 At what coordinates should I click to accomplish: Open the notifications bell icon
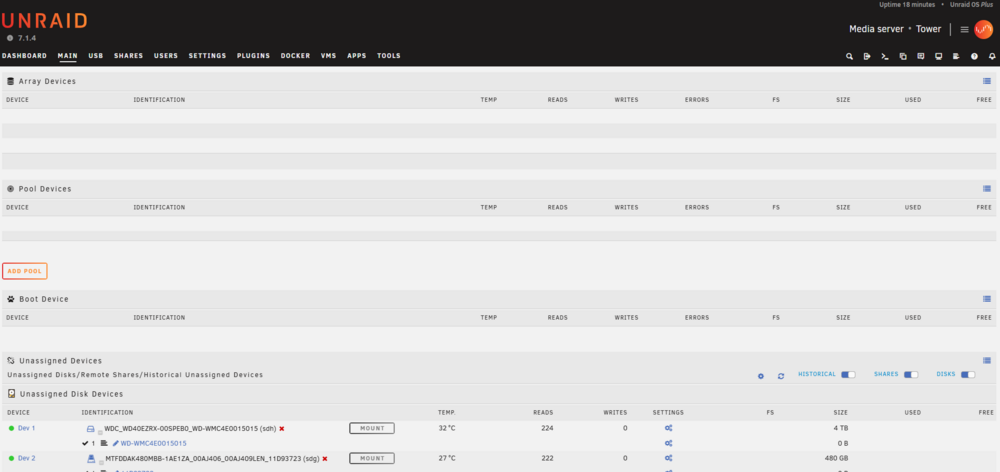click(992, 56)
